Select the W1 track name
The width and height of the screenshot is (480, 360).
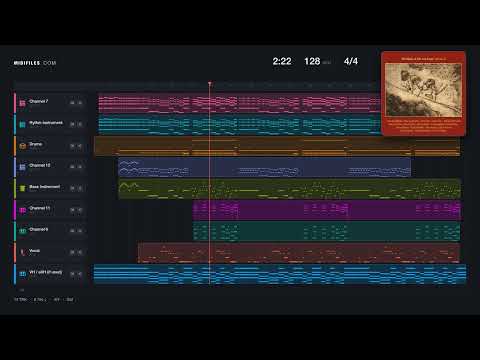(x=46, y=272)
